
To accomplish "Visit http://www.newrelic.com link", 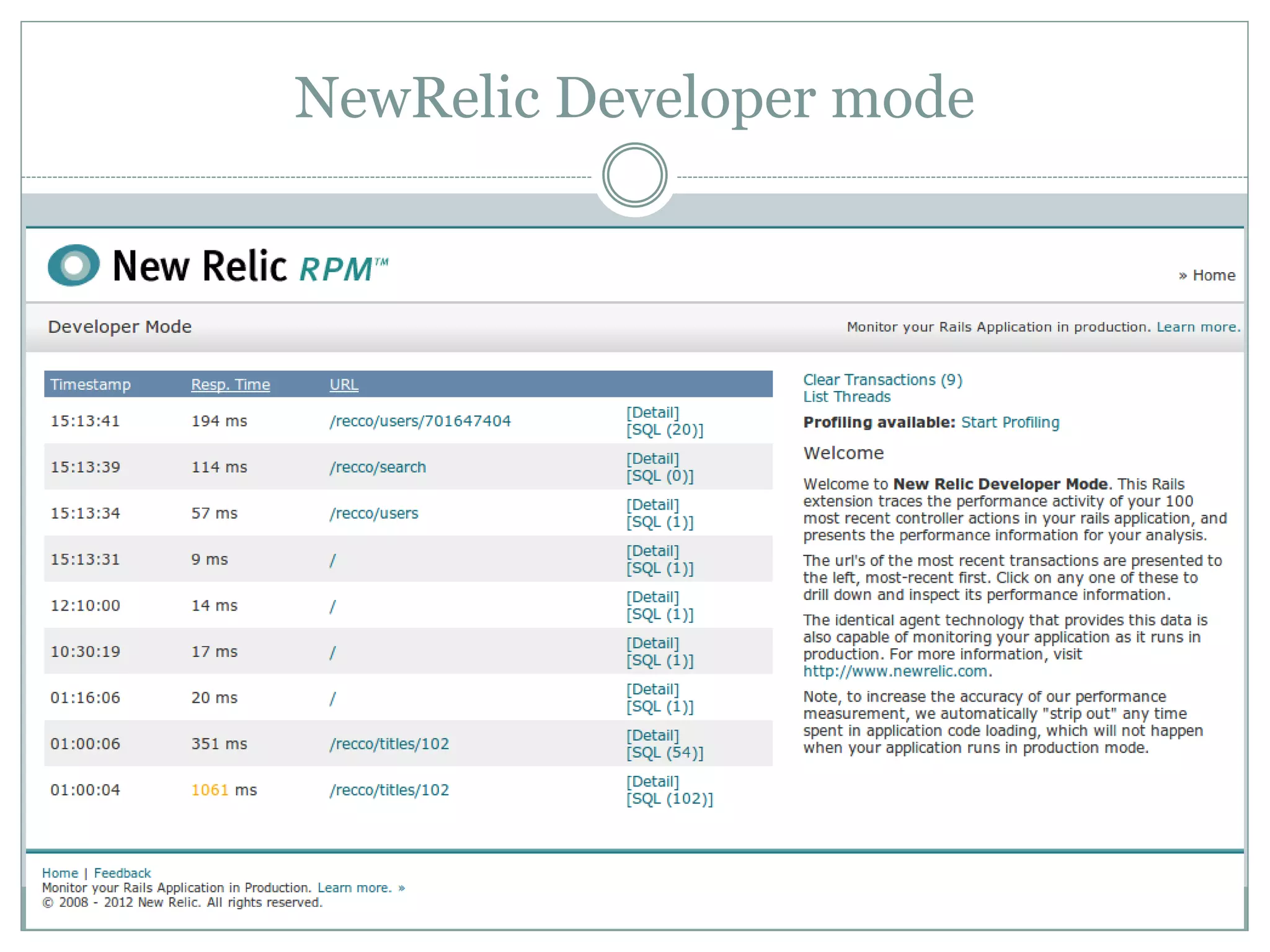I will (895, 671).
